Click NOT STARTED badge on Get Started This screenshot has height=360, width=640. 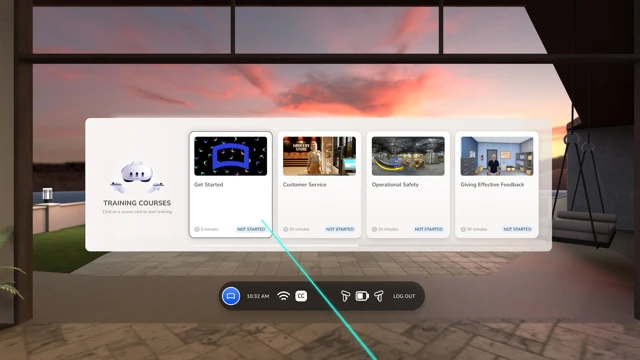(x=251, y=229)
